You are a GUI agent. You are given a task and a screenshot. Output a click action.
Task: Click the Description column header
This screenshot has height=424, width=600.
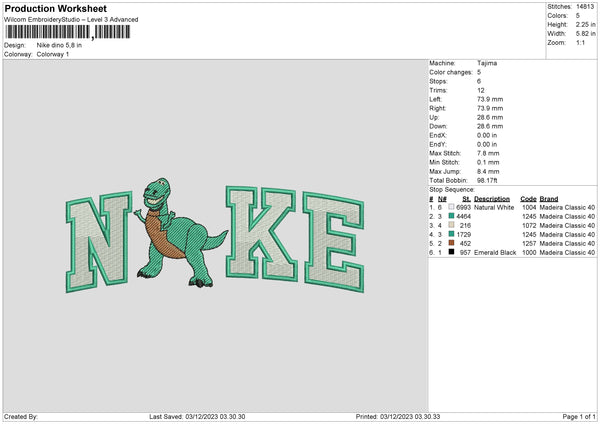[492, 199]
